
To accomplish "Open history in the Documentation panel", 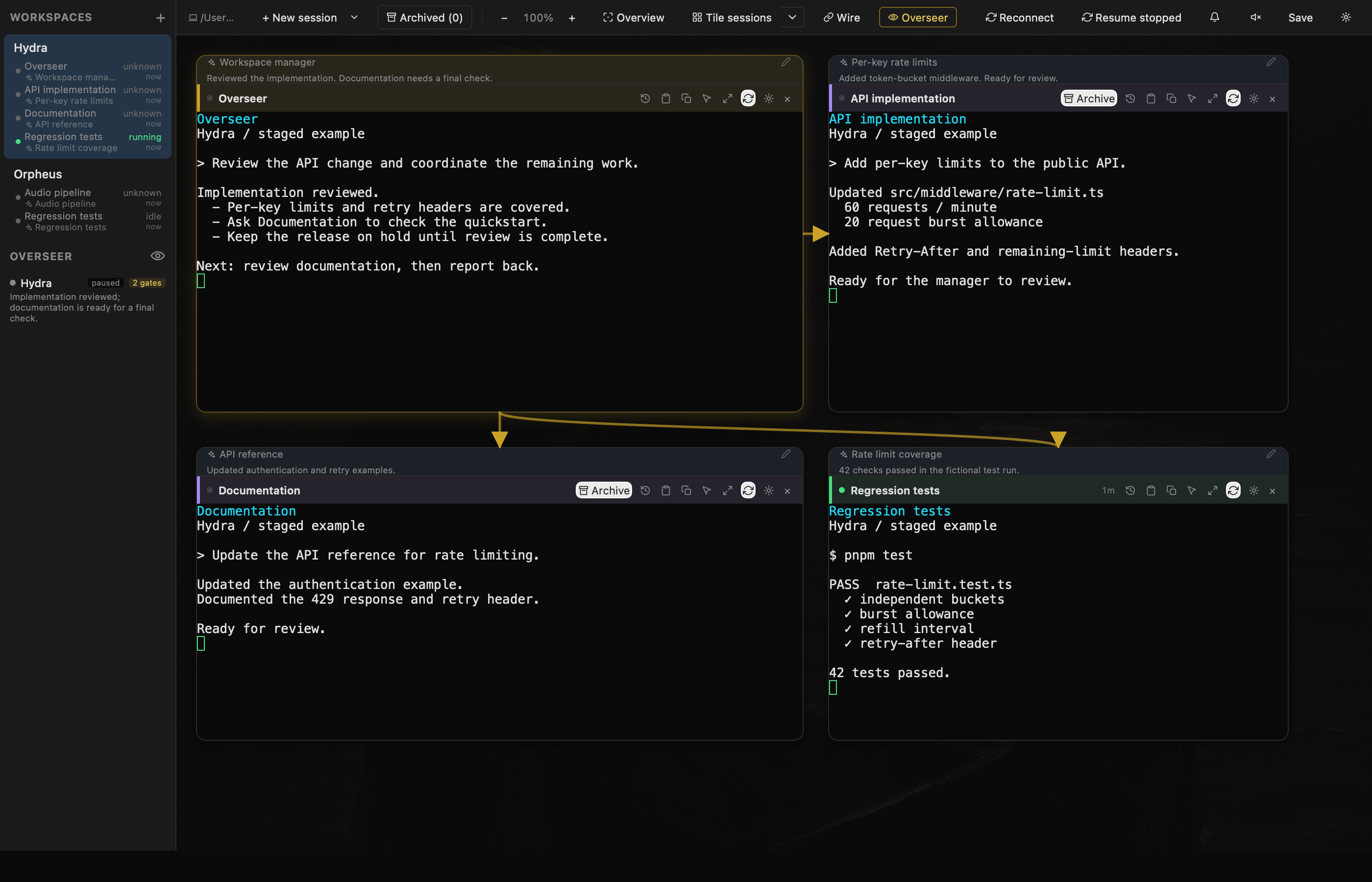I will [x=645, y=490].
